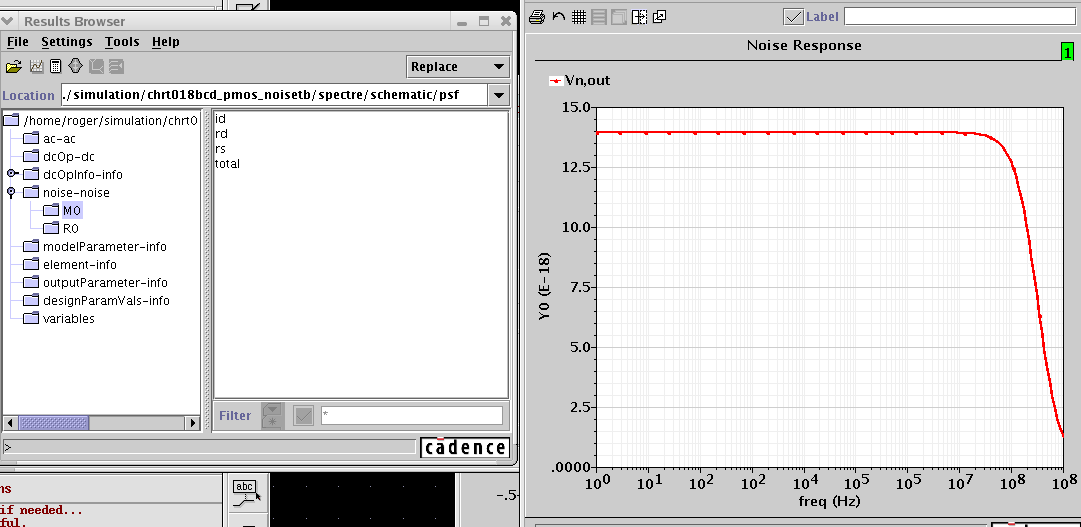The width and height of the screenshot is (1081, 527).
Task: Click the plot signal graph icon
Action: point(36,67)
